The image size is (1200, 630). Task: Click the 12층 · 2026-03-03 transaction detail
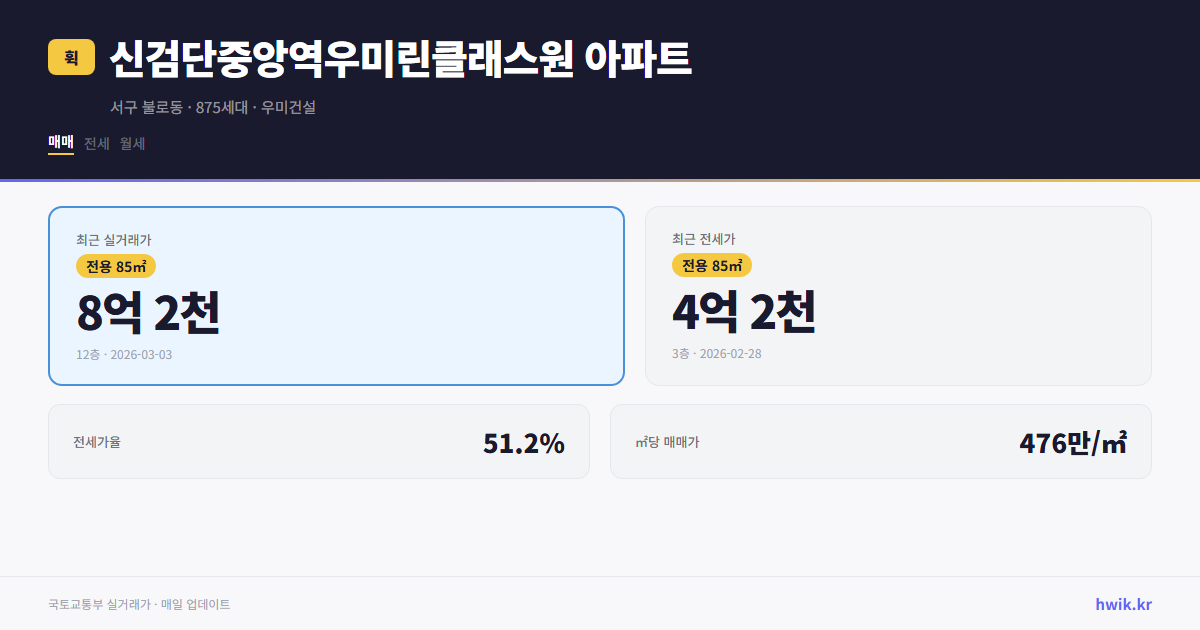123,355
